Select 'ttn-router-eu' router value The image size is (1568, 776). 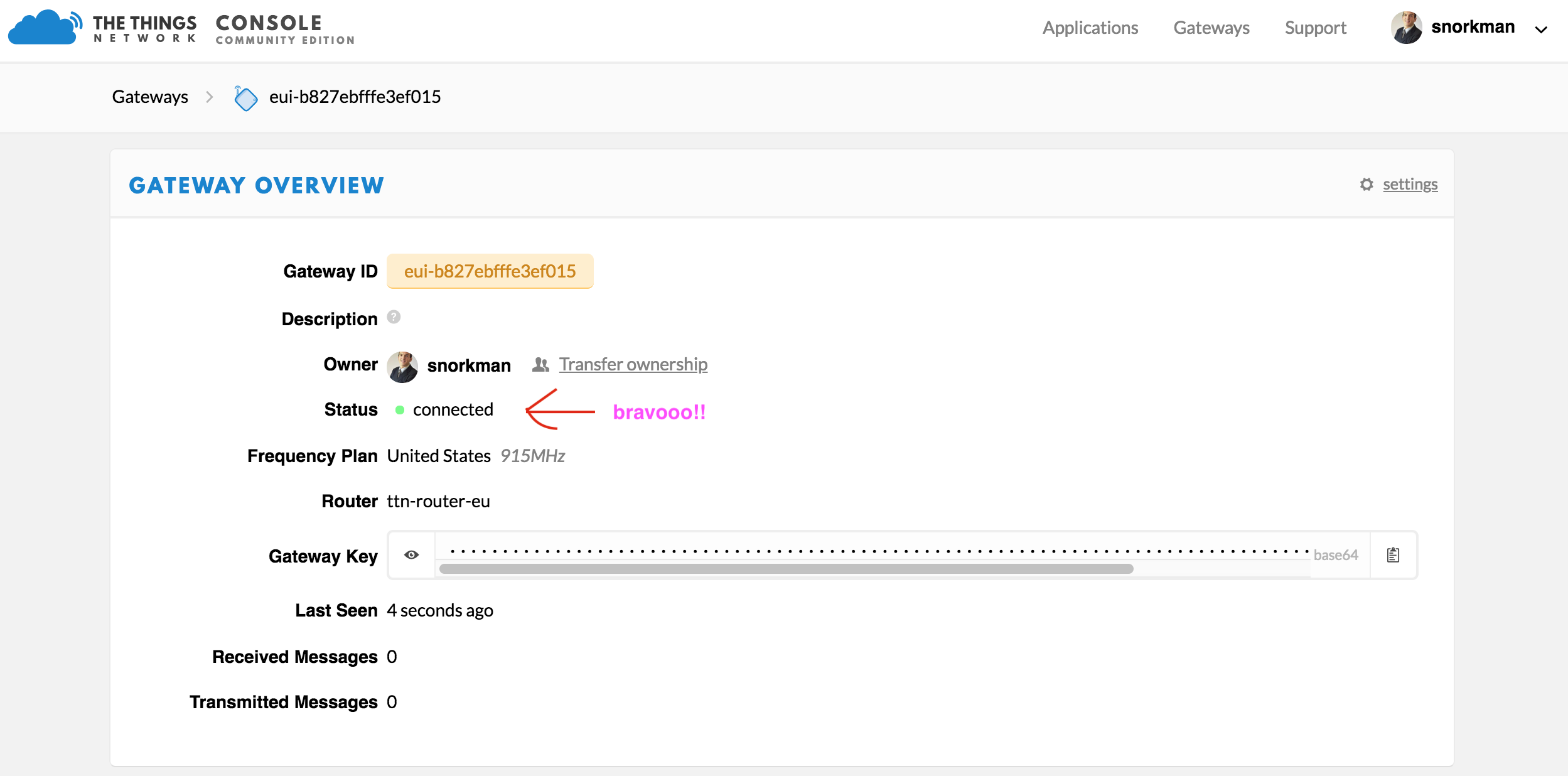click(438, 501)
